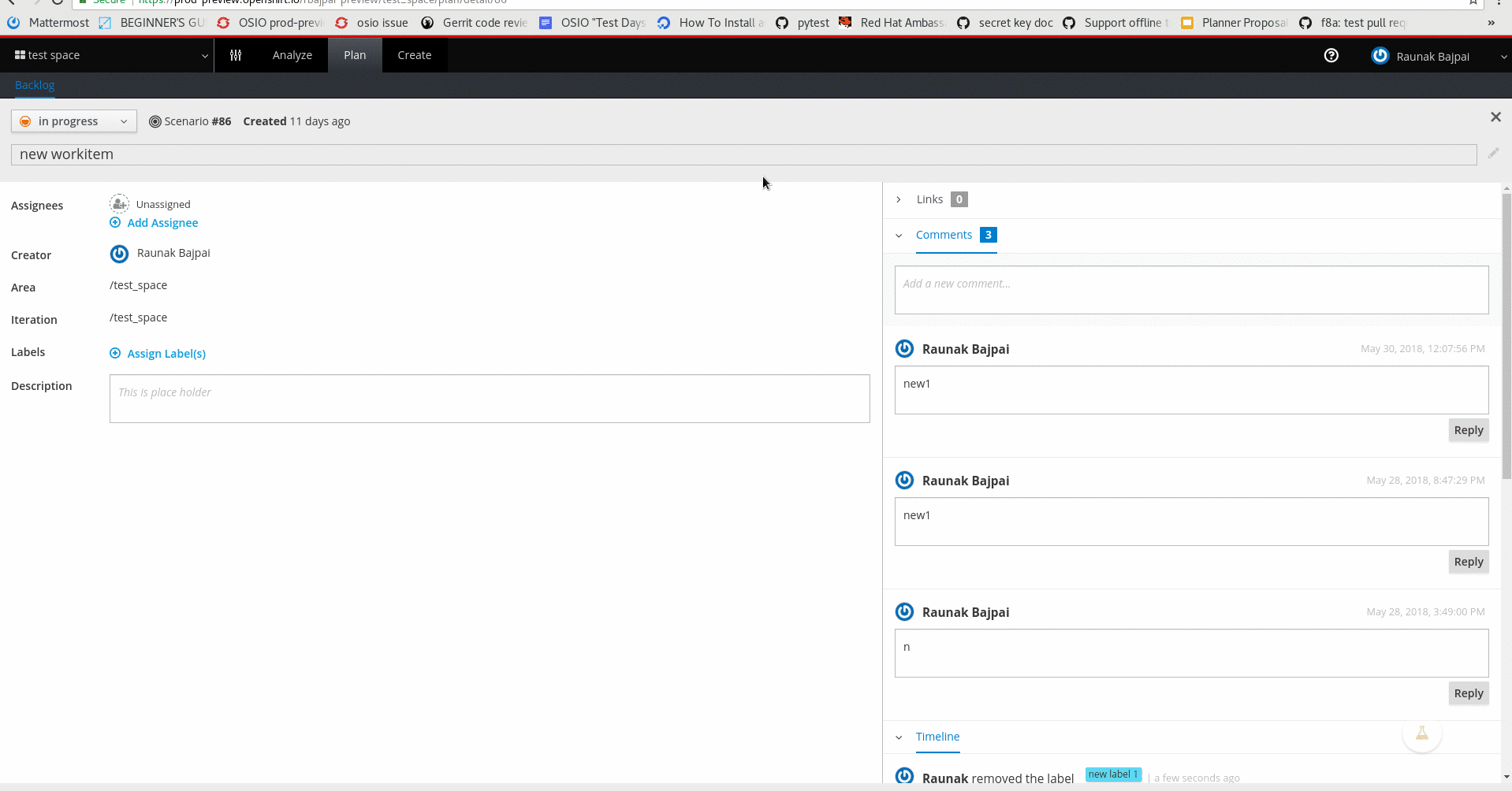
Task: Click the Assign Label(s) link
Action: (166, 354)
